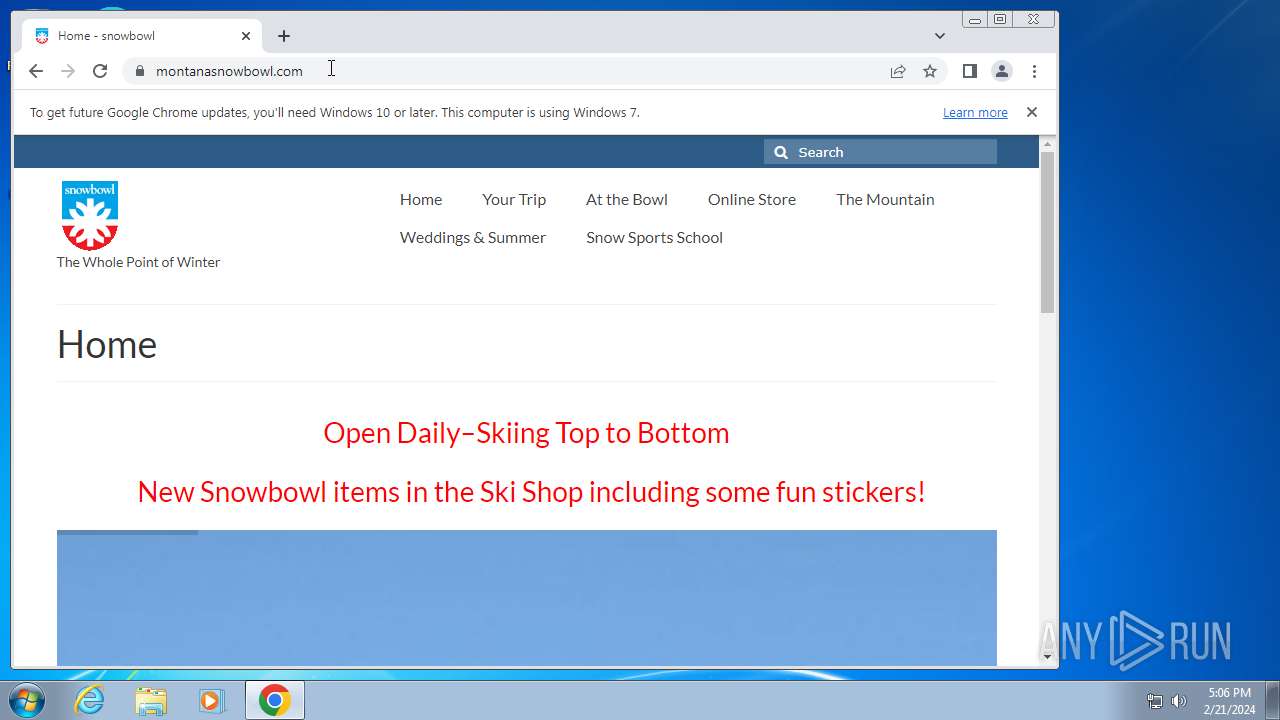This screenshot has width=1280, height=720.
Task: Share this page icon in address bar
Action: [898, 71]
